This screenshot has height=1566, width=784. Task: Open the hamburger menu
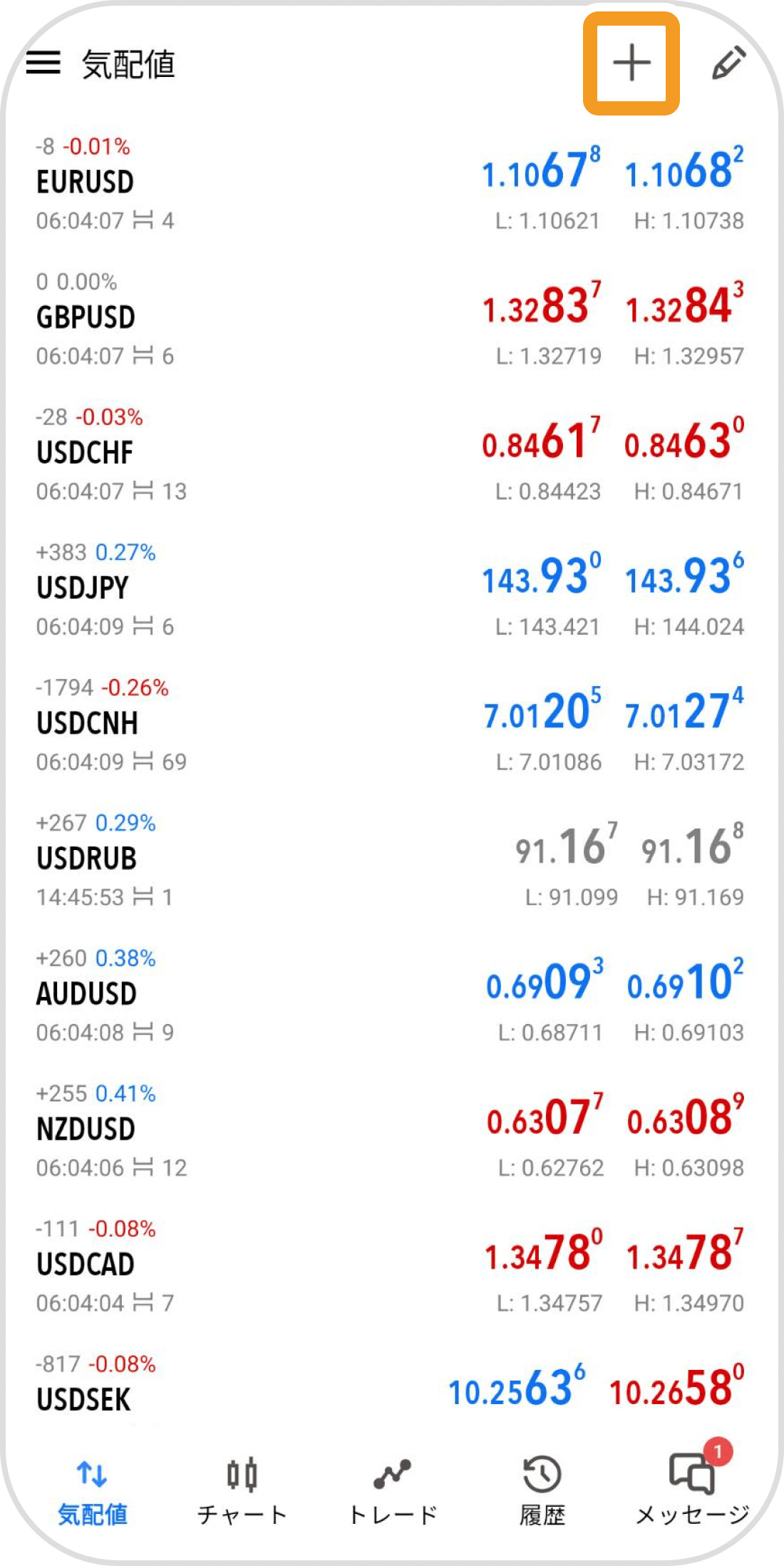43,63
